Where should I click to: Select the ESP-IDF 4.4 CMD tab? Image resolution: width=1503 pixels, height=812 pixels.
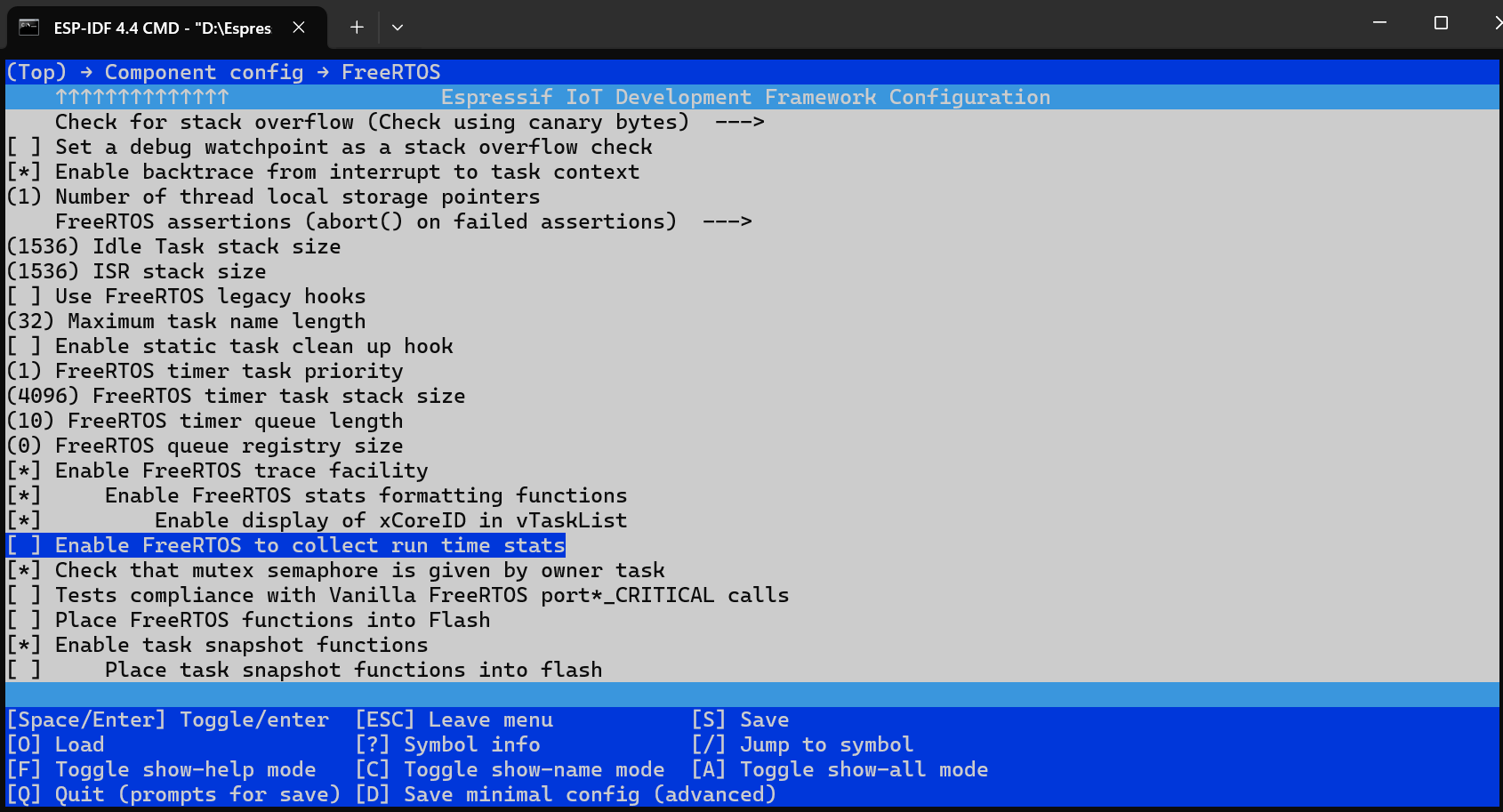tap(167, 28)
